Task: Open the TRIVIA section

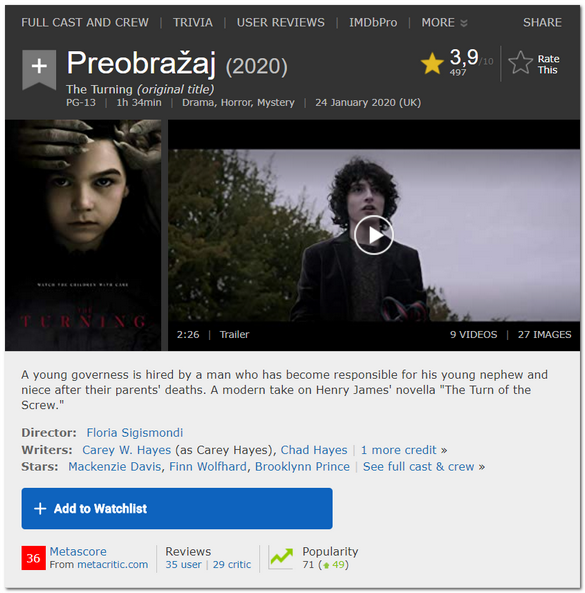Action: (193, 23)
